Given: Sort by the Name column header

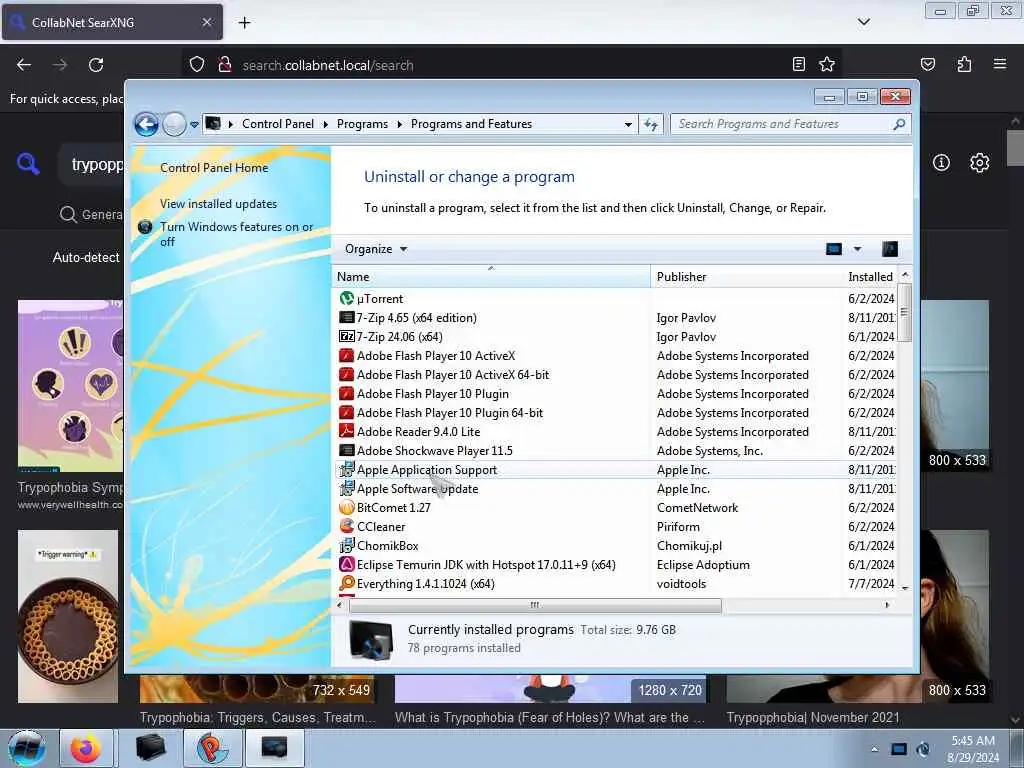Looking at the screenshot, I should [491, 276].
